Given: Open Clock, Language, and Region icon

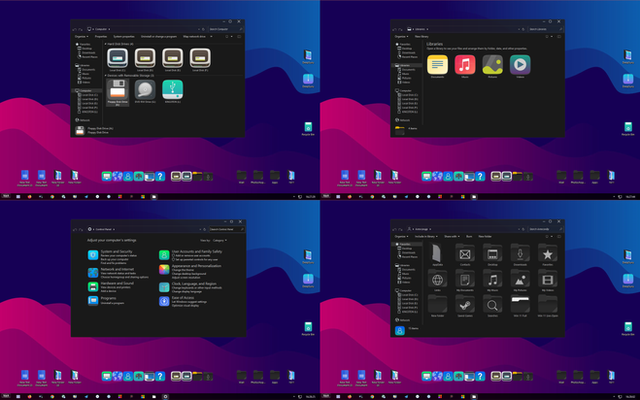Looking at the screenshot, I should click(x=164, y=287).
